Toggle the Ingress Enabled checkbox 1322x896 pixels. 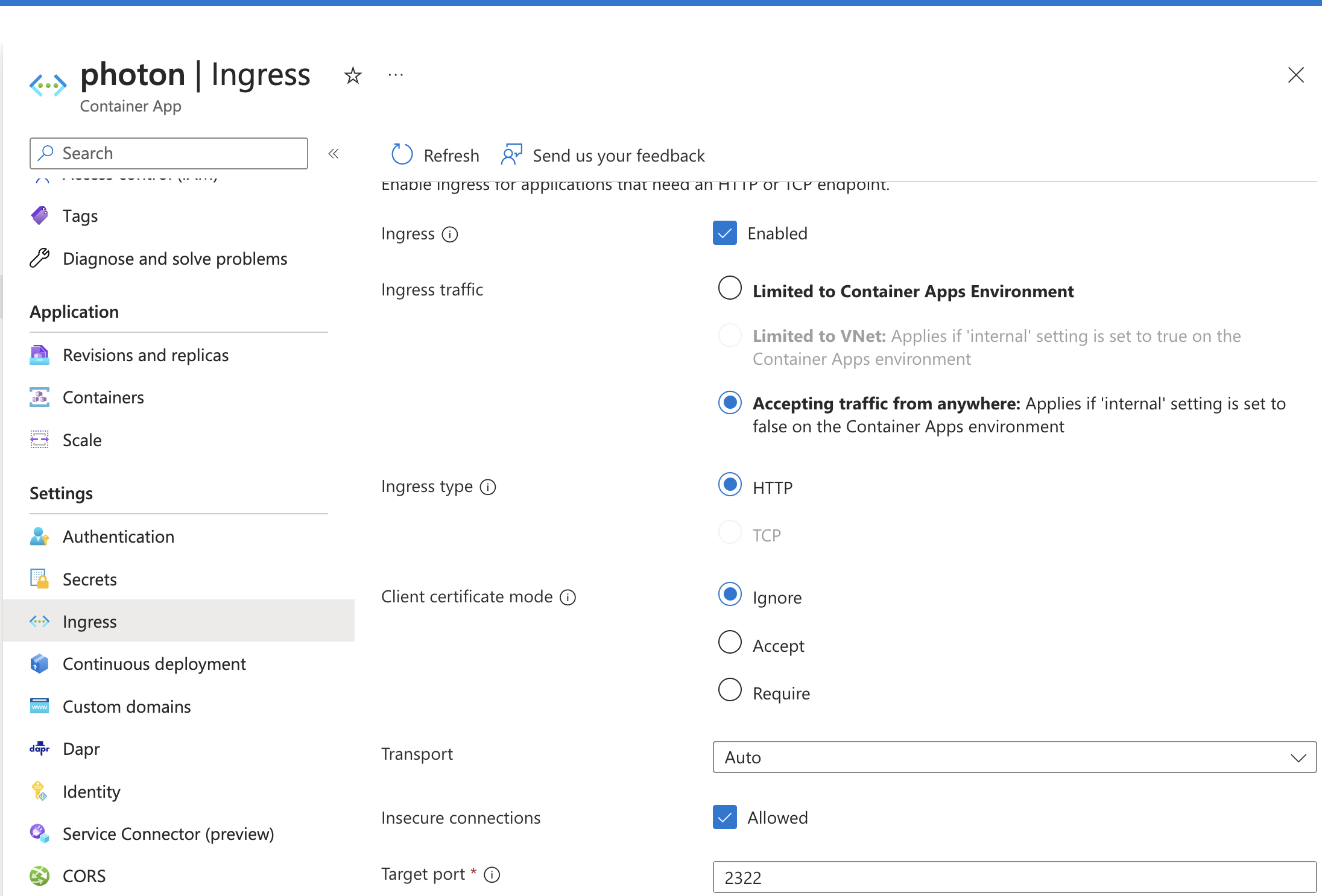725,233
